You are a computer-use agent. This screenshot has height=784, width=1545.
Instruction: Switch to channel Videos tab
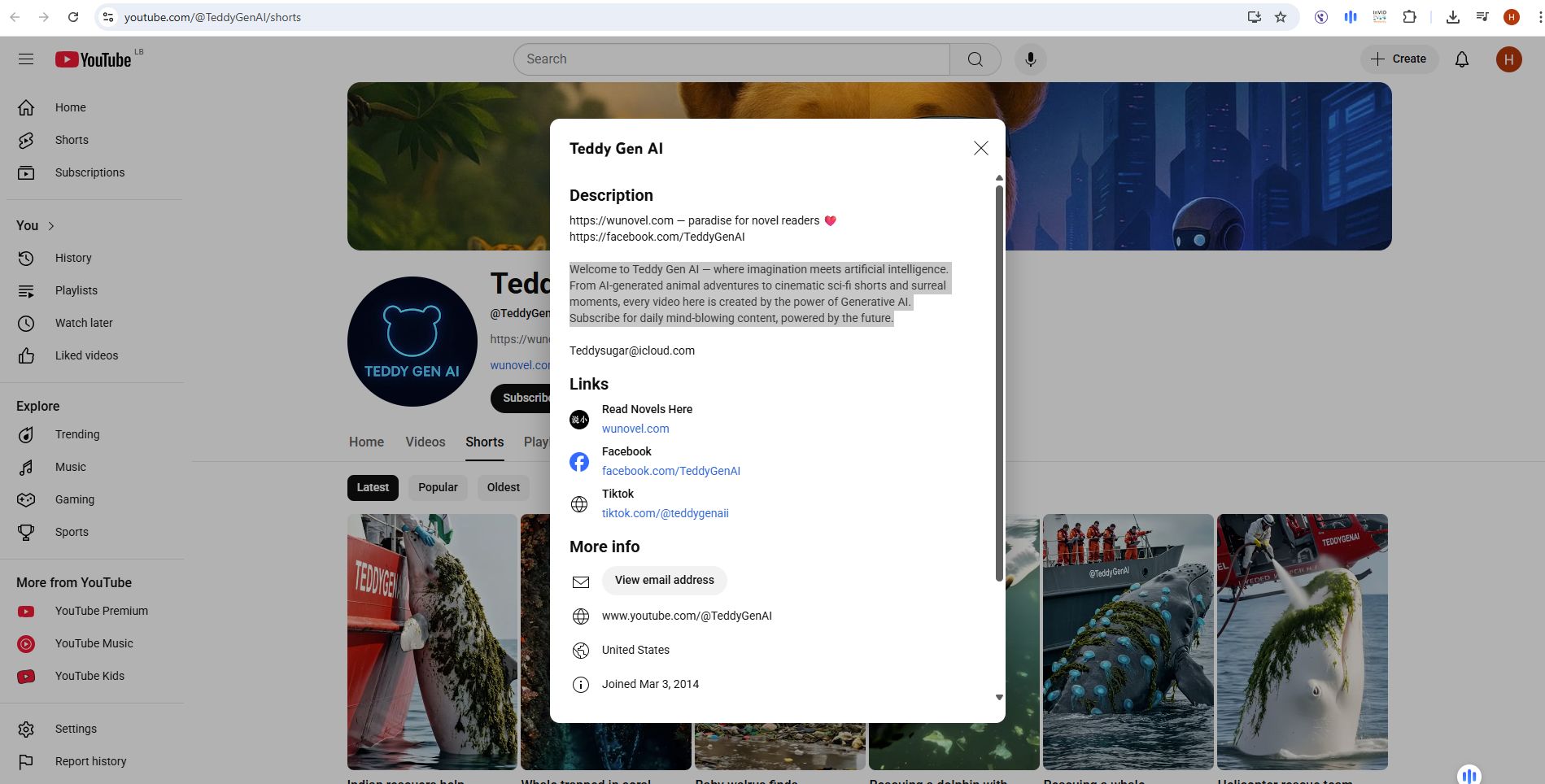(426, 442)
